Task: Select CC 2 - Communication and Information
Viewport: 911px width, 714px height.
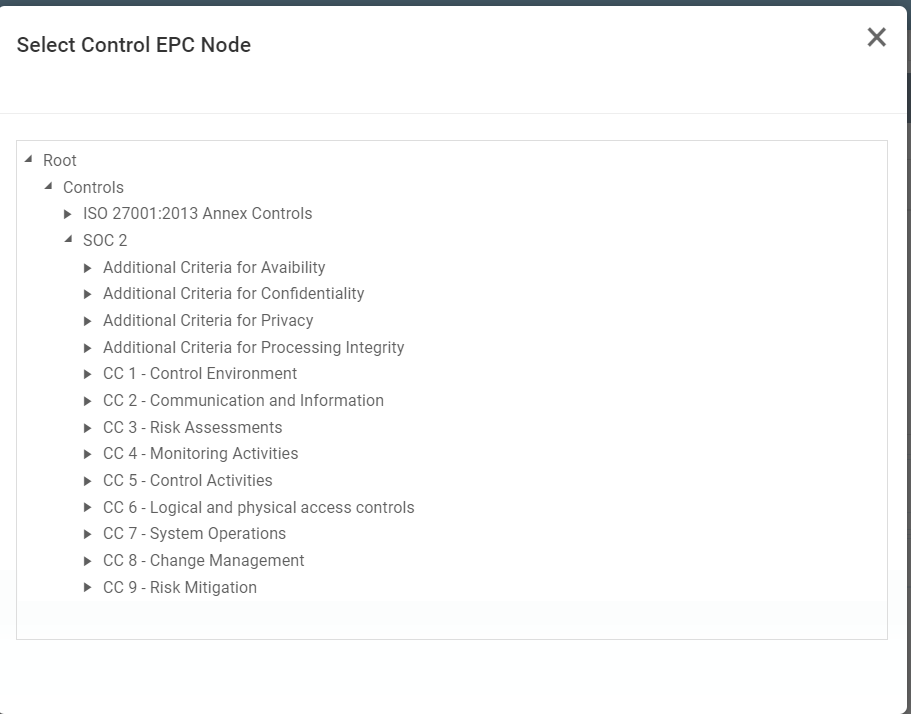Action: click(x=243, y=400)
